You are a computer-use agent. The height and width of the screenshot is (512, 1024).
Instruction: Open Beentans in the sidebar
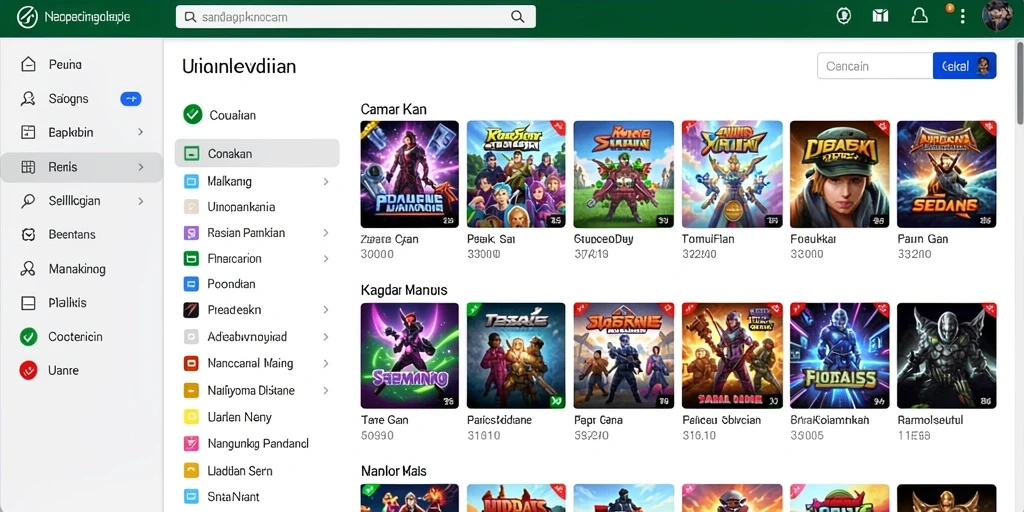[72, 234]
